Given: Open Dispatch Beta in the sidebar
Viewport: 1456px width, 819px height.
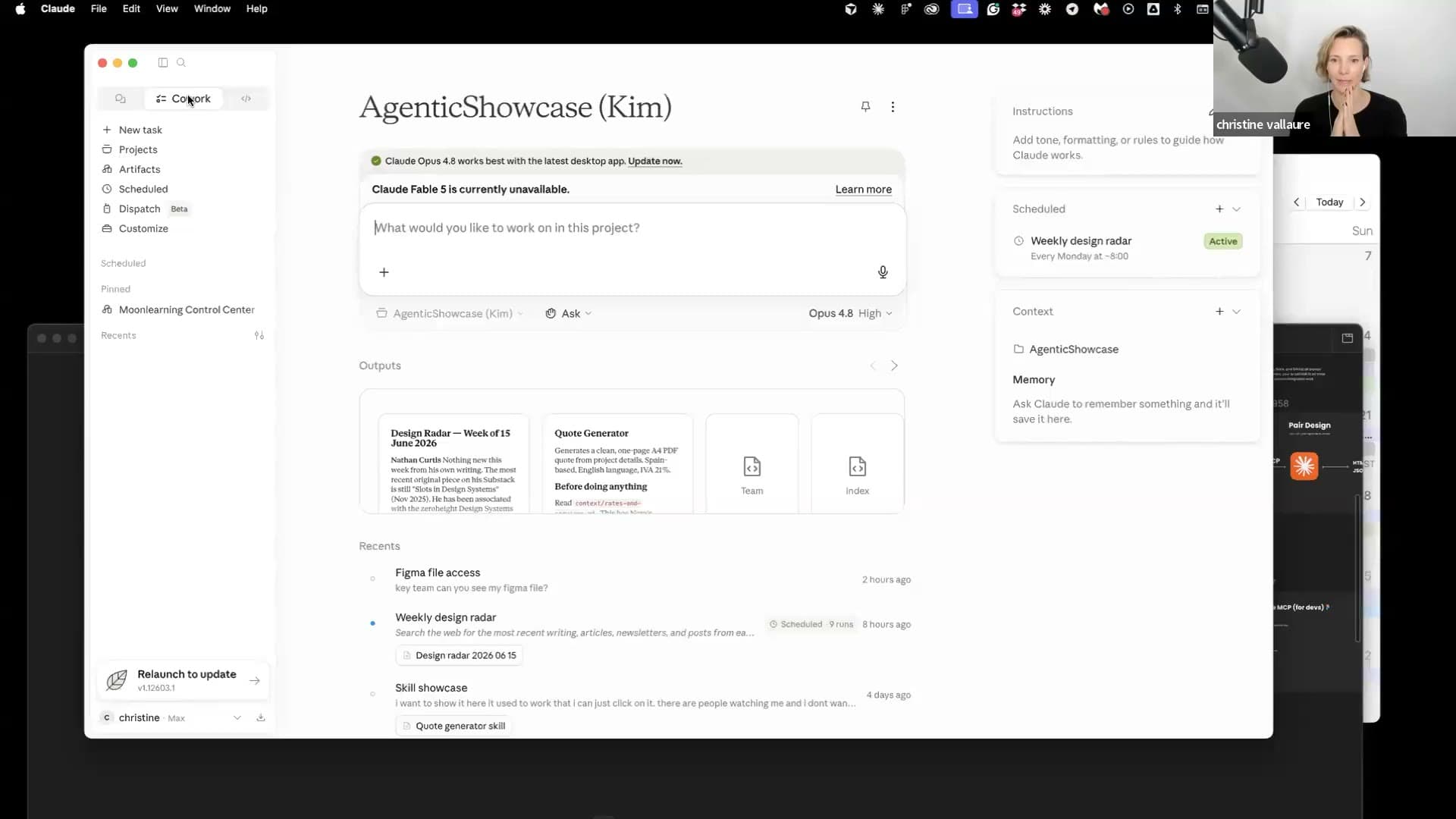Looking at the screenshot, I should [146, 209].
